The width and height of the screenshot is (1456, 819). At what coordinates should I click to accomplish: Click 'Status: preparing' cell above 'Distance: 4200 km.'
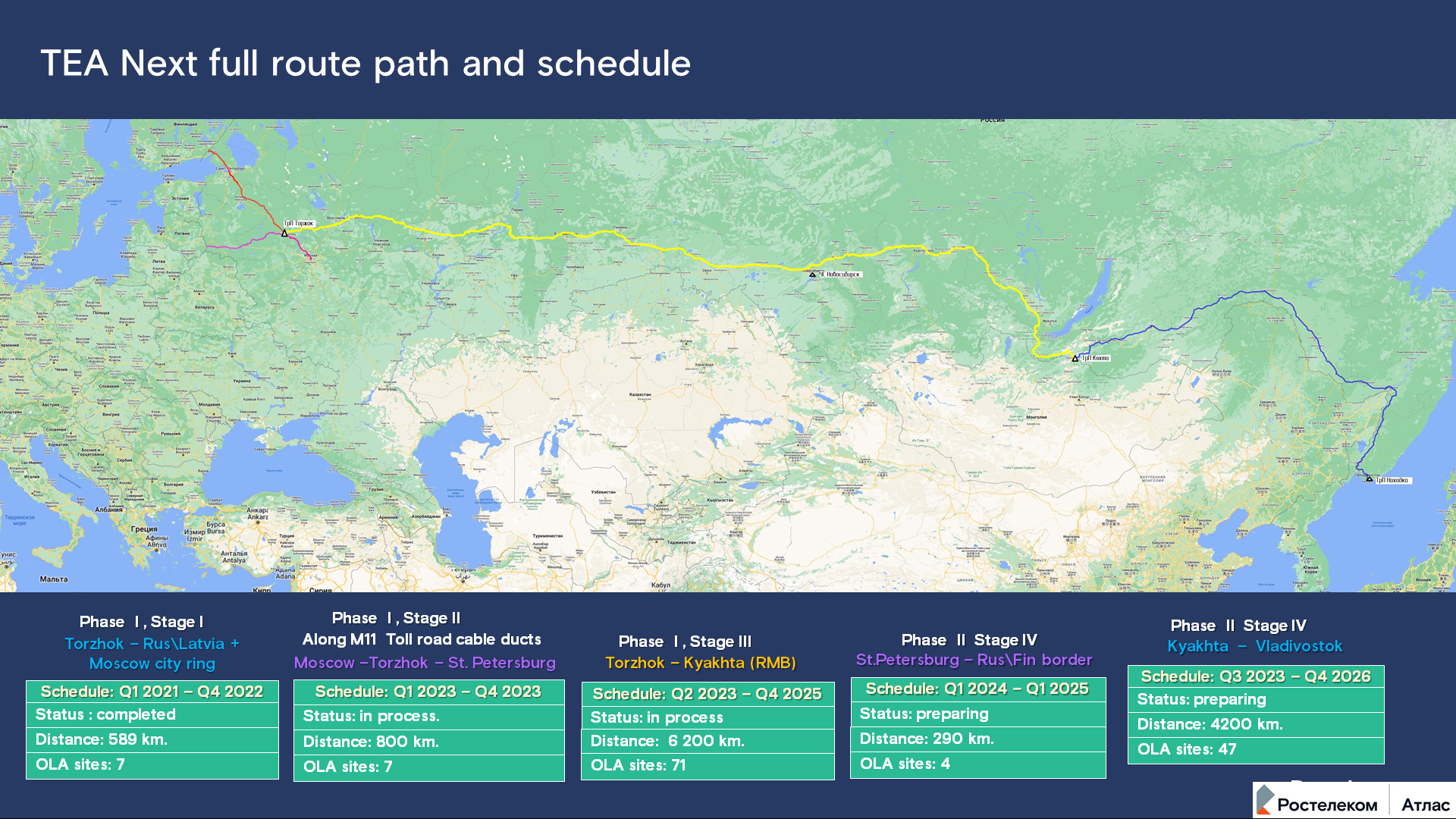click(x=1256, y=700)
